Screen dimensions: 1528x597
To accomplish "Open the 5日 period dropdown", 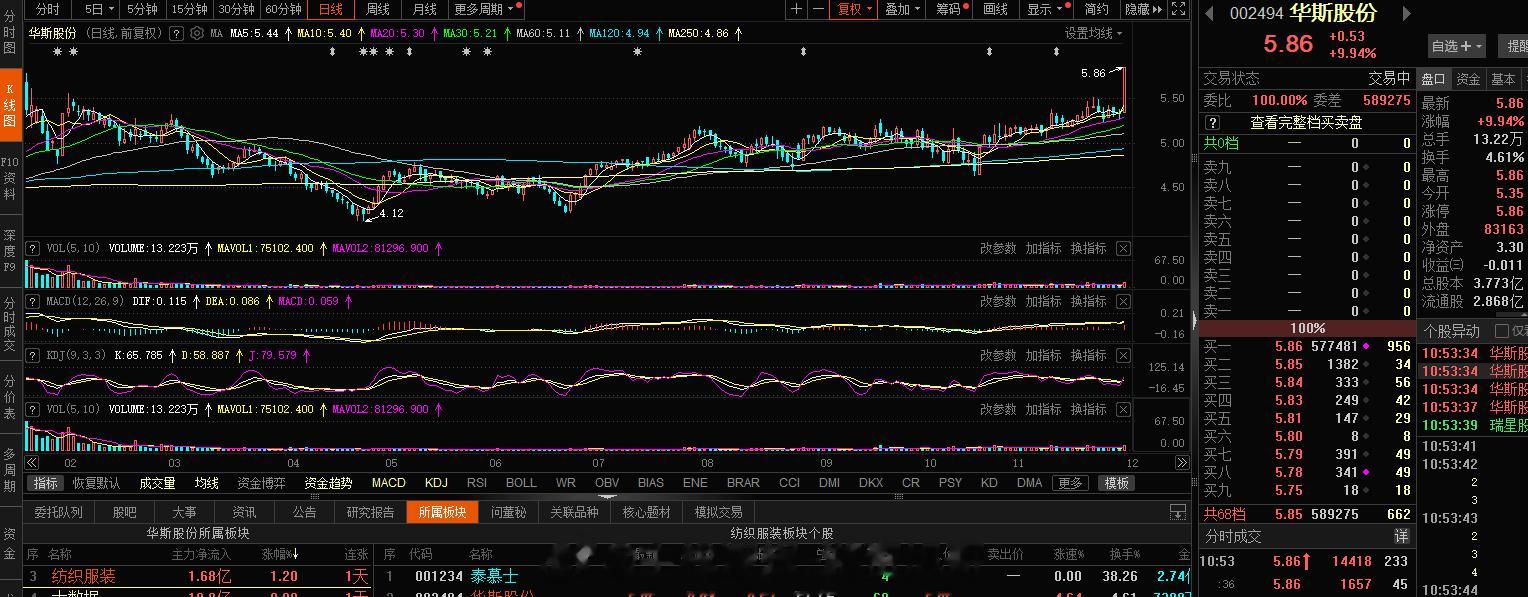I will coord(98,9).
